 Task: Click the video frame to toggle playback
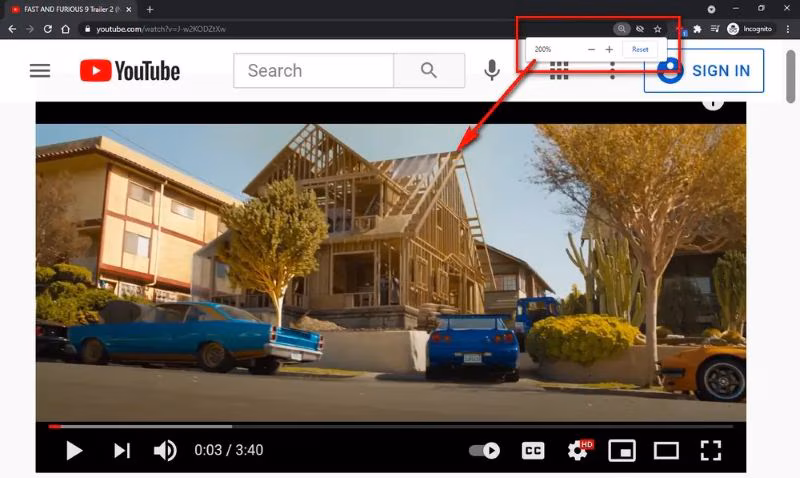(x=391, y=270)
